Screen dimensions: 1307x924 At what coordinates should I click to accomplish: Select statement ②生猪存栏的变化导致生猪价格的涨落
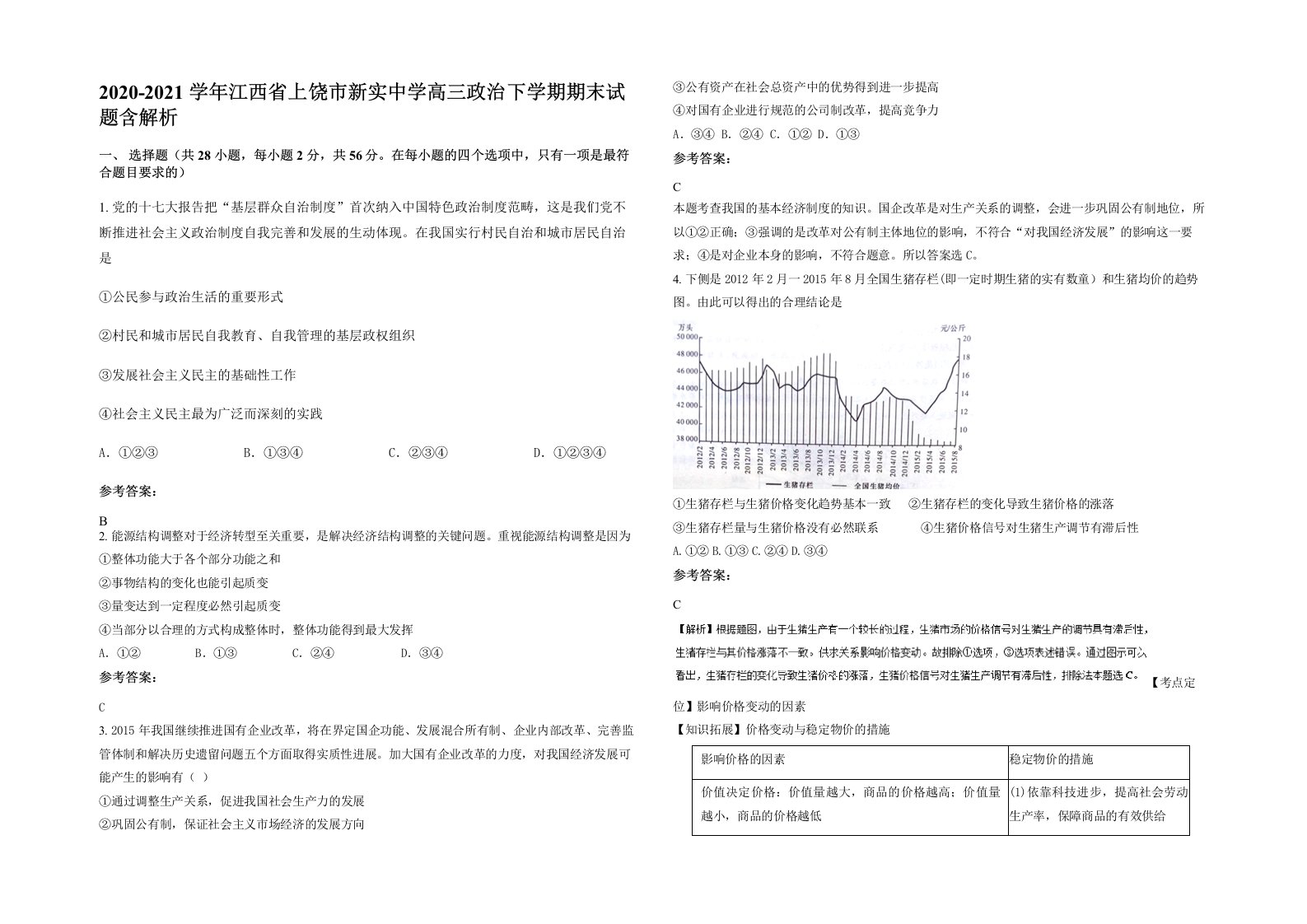tap(1011, 504)
